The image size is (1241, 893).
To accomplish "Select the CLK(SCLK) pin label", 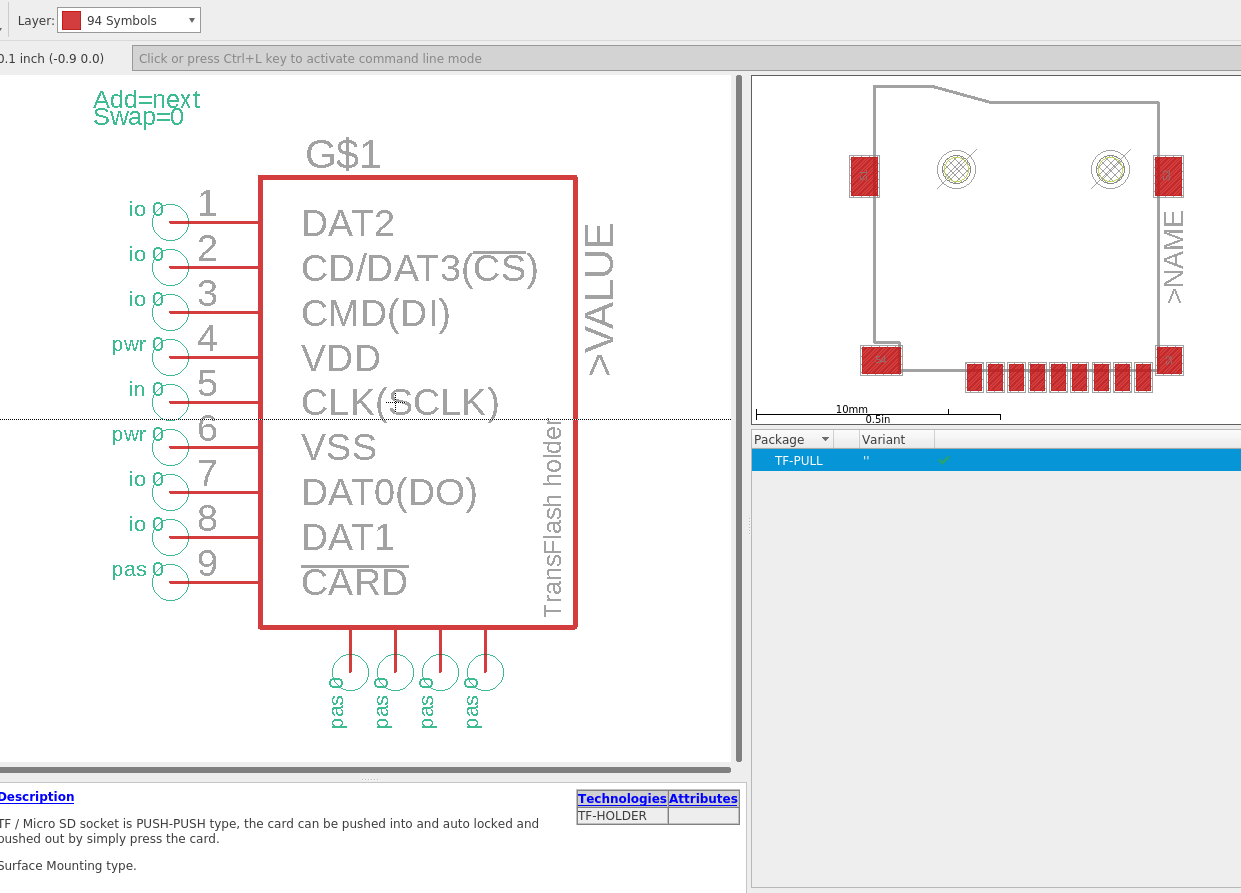I will (400, 403).
